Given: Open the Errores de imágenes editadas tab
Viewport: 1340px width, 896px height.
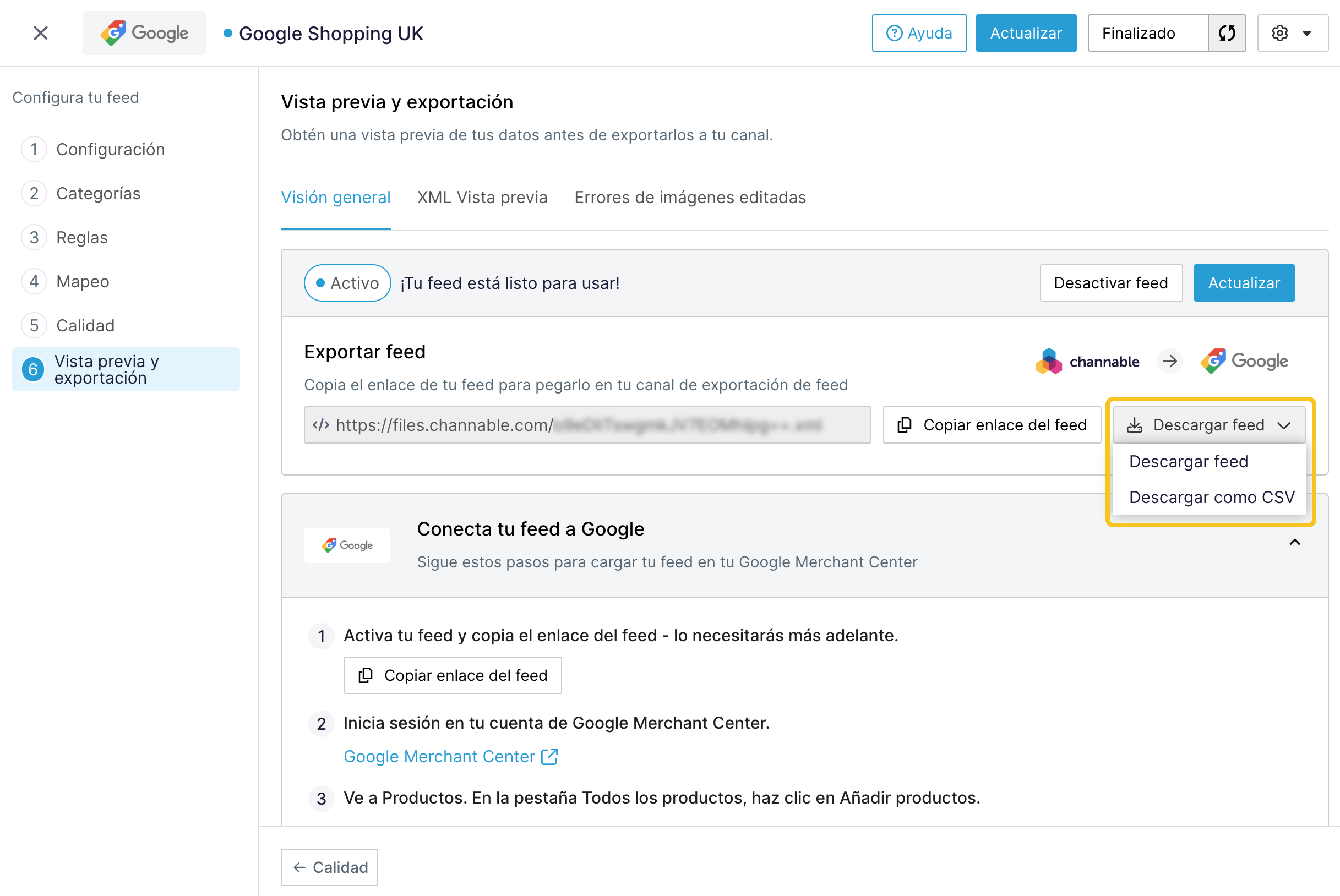Looking at the screenshot, I should tap(690, 197).
